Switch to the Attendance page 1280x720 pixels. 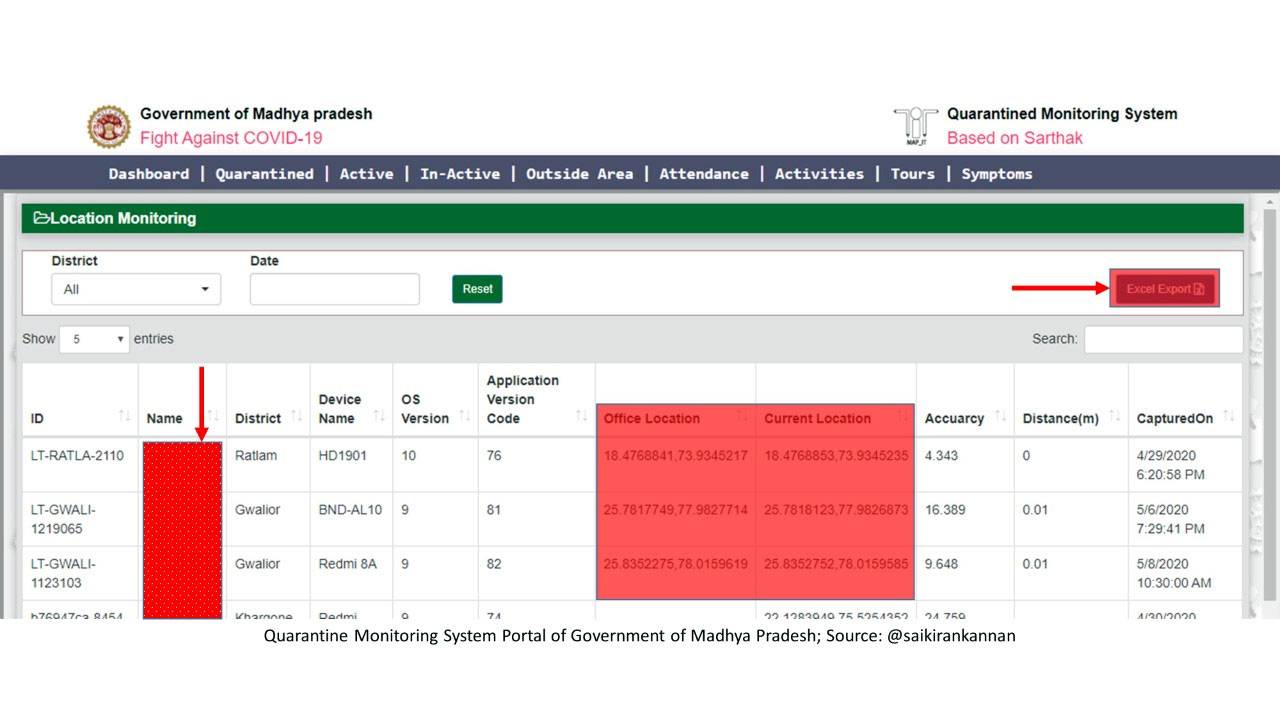pos(703,174)
